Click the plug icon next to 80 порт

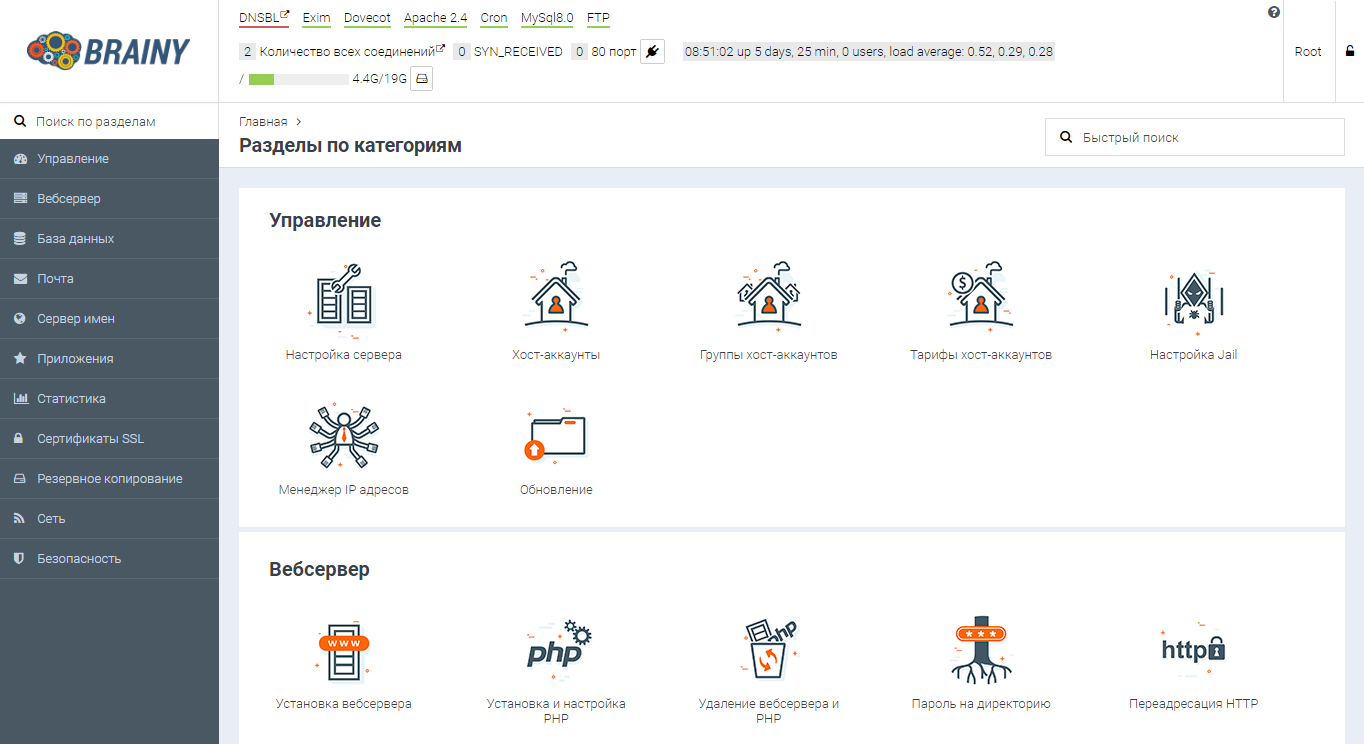point(652,51)
